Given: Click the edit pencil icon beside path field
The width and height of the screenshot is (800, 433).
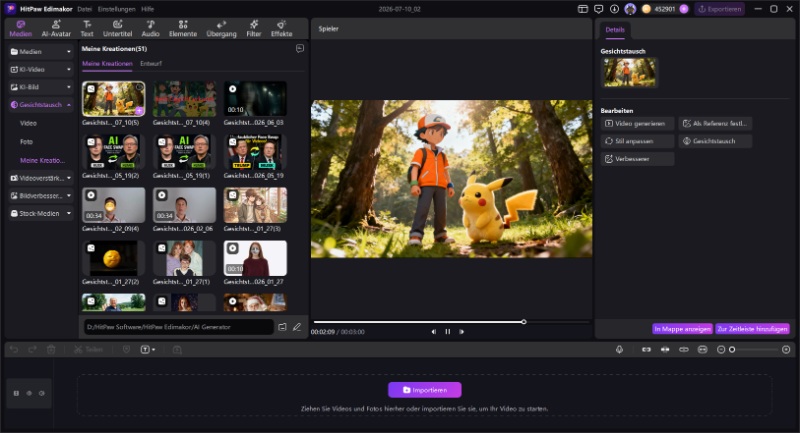Looking at the screenshot, I should pos(297,327).
